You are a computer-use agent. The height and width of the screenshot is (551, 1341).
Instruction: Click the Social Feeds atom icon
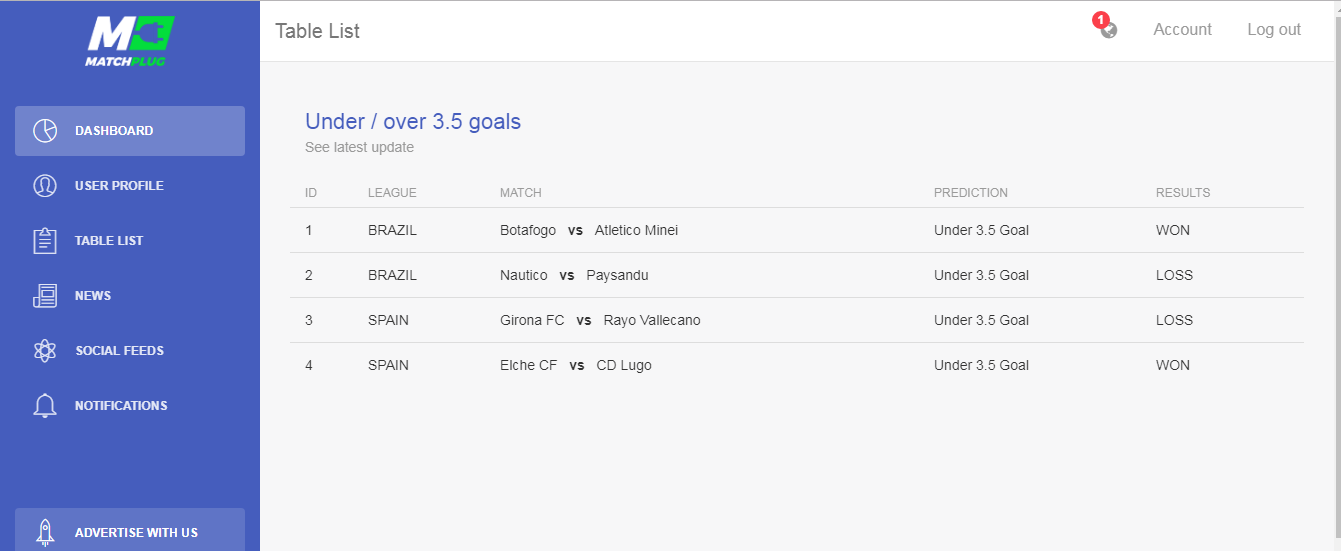[45, 351]
